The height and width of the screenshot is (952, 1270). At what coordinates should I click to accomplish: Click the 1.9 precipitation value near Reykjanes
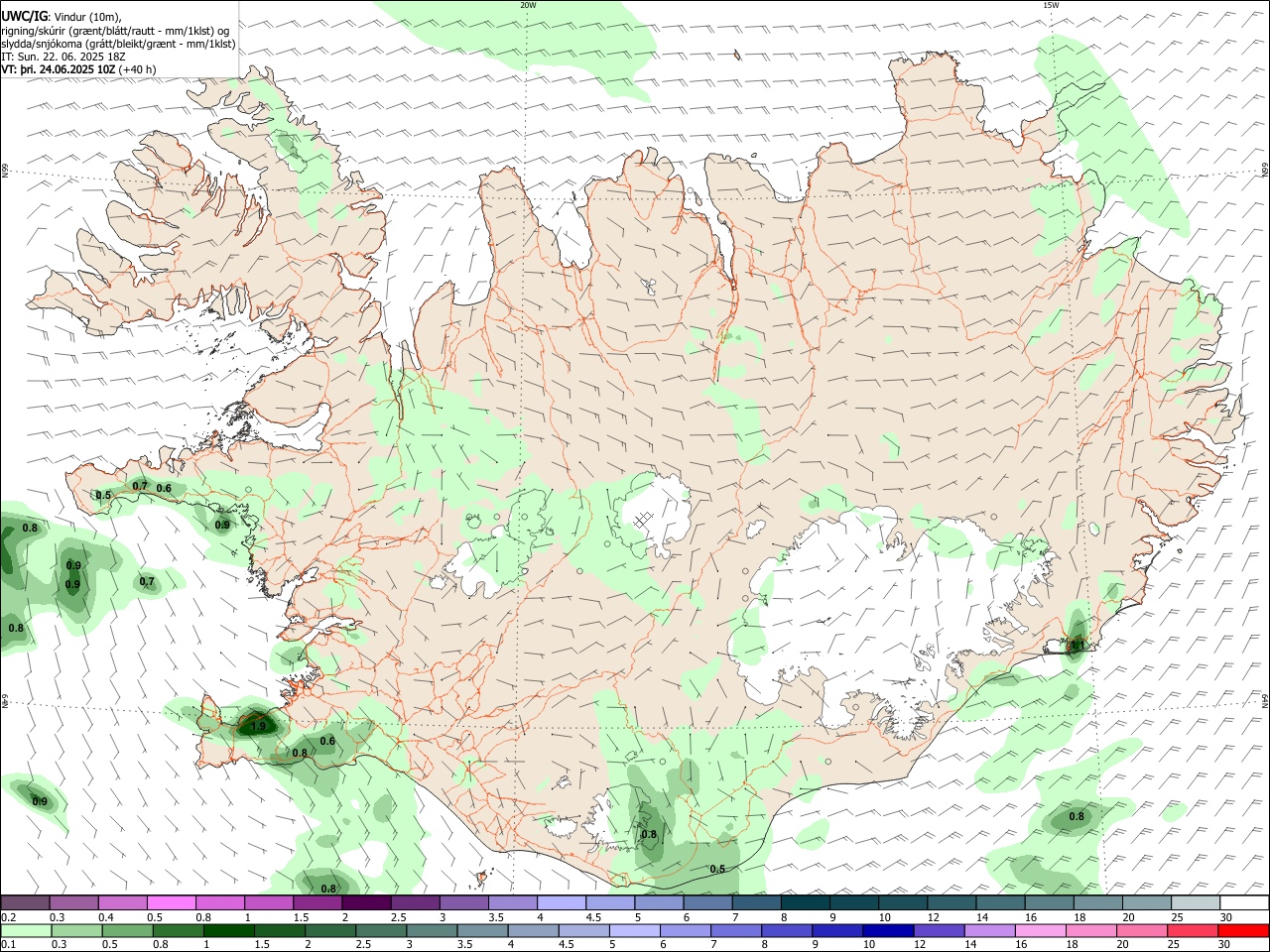258,727
